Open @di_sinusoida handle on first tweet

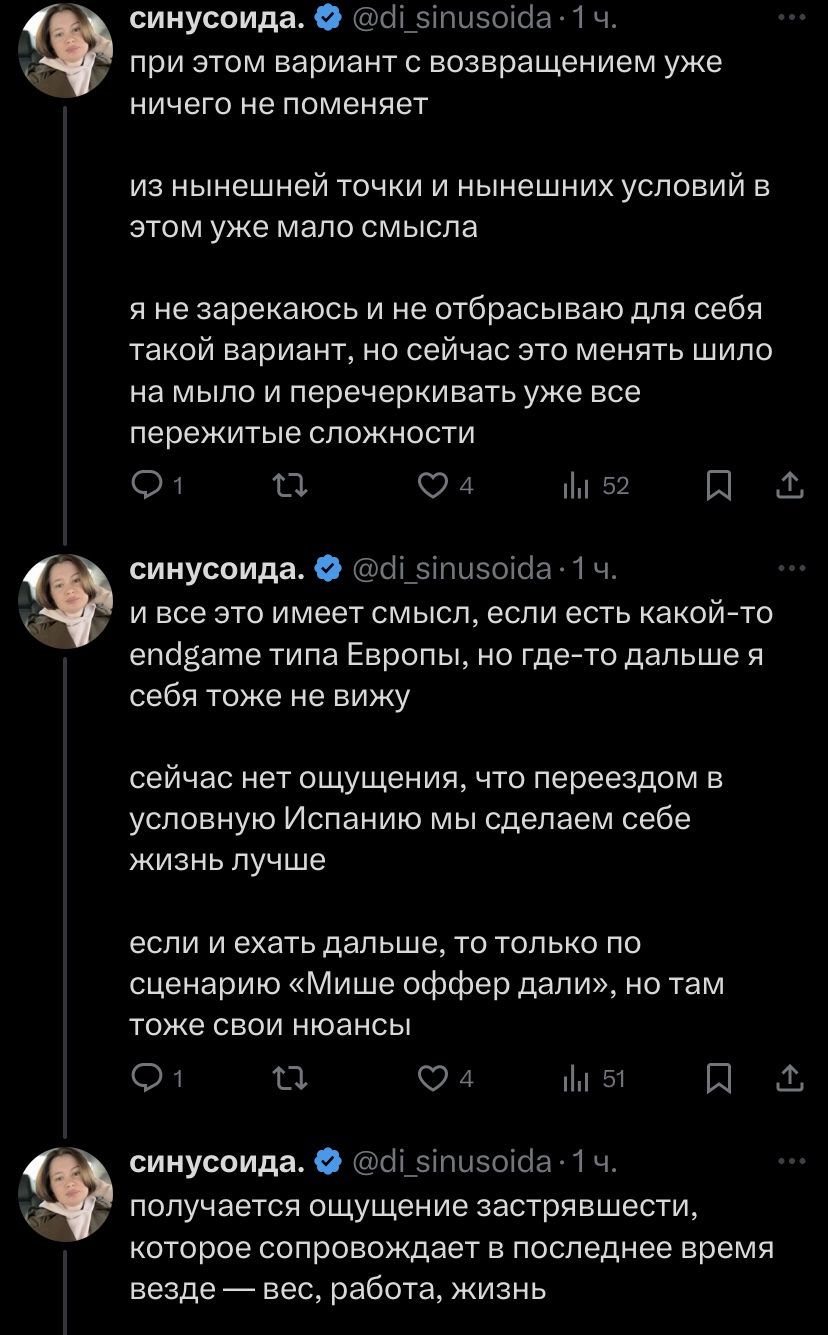453,18
